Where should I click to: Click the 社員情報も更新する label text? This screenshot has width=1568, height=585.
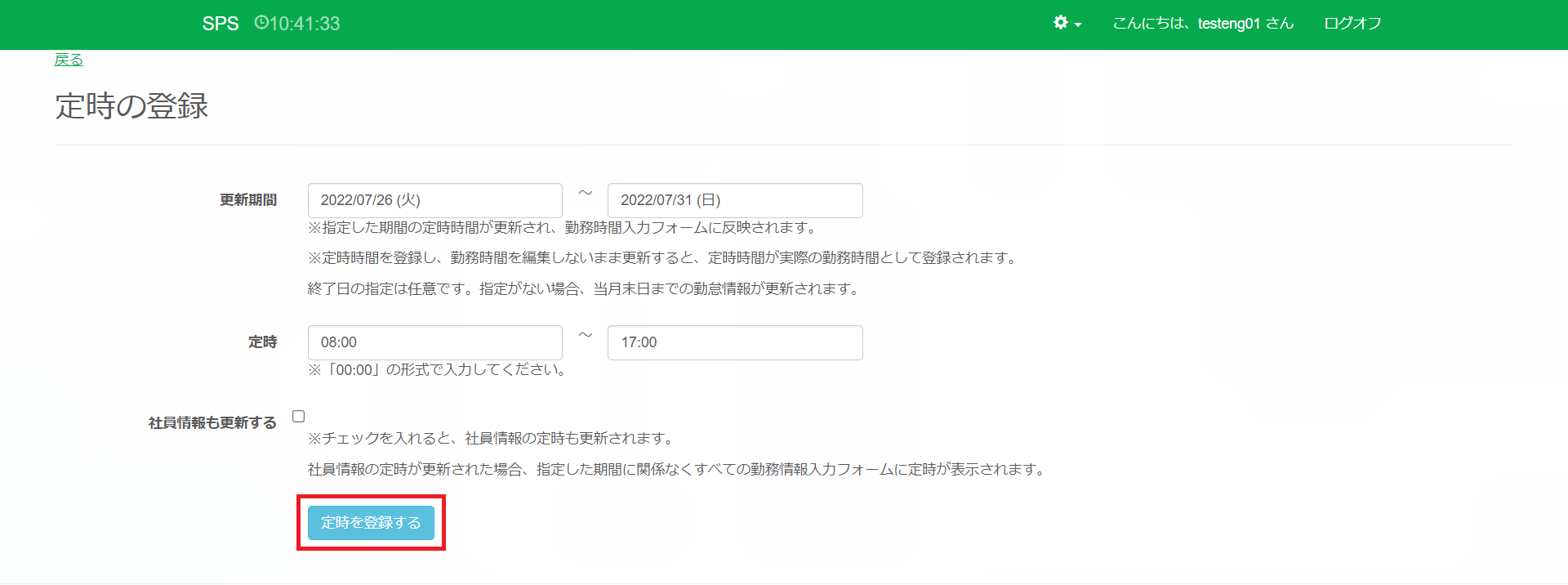(x=212, y=422)
